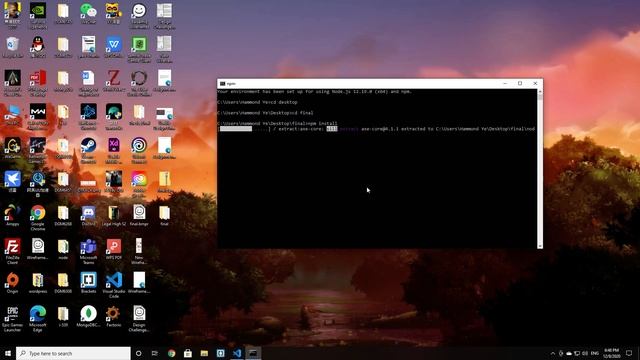Open the Modern Warfare MW desktop icon
The image size is (640, 360).
pos(38,116)
